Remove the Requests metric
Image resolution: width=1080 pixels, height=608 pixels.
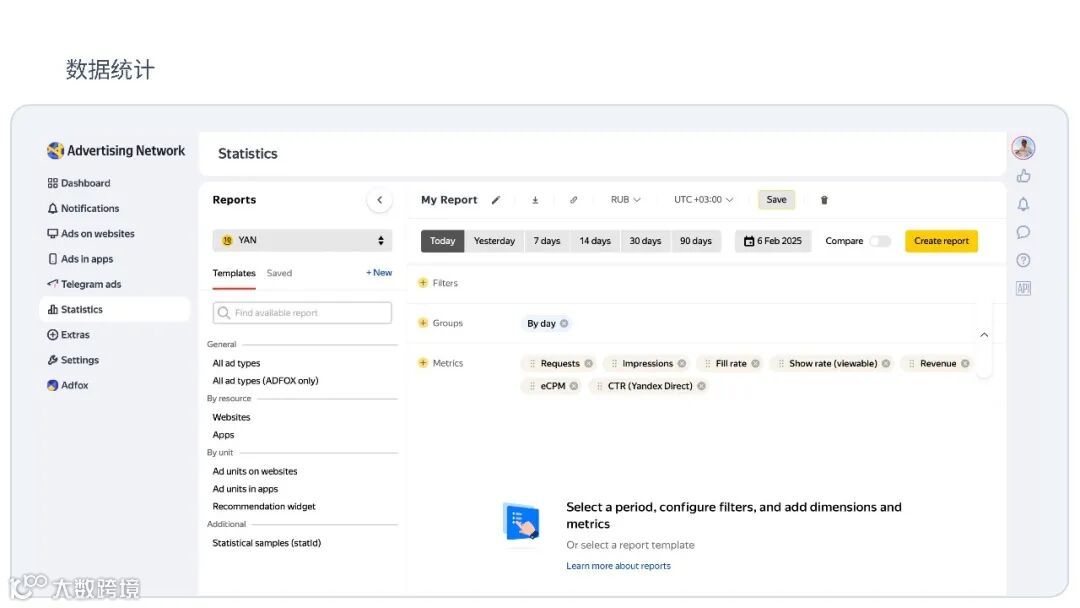click(589, 364)
